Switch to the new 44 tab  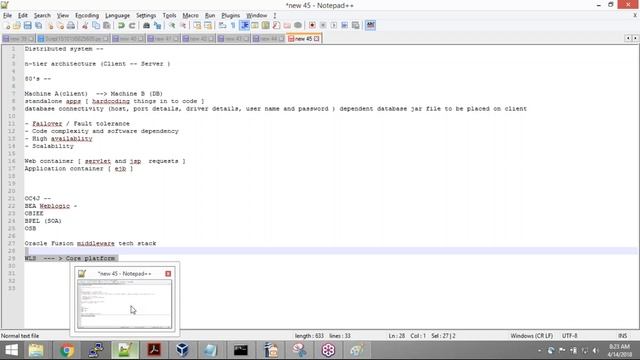(268, 38)
